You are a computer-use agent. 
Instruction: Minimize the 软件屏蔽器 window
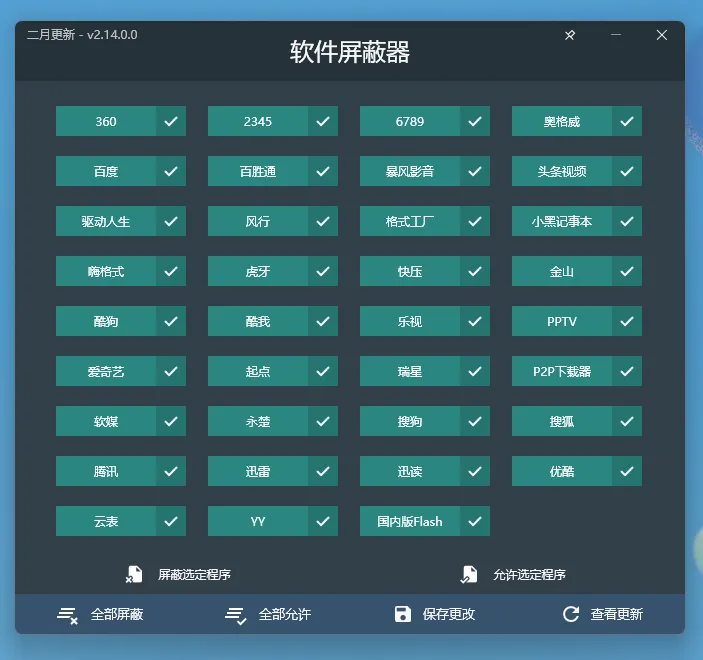616,35
